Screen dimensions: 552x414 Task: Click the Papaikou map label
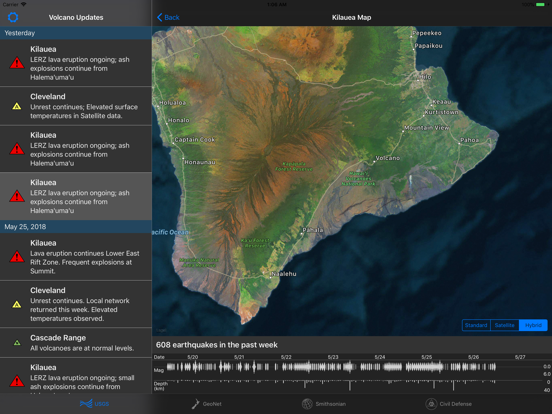pyautogui.click(x=428, y=46)
